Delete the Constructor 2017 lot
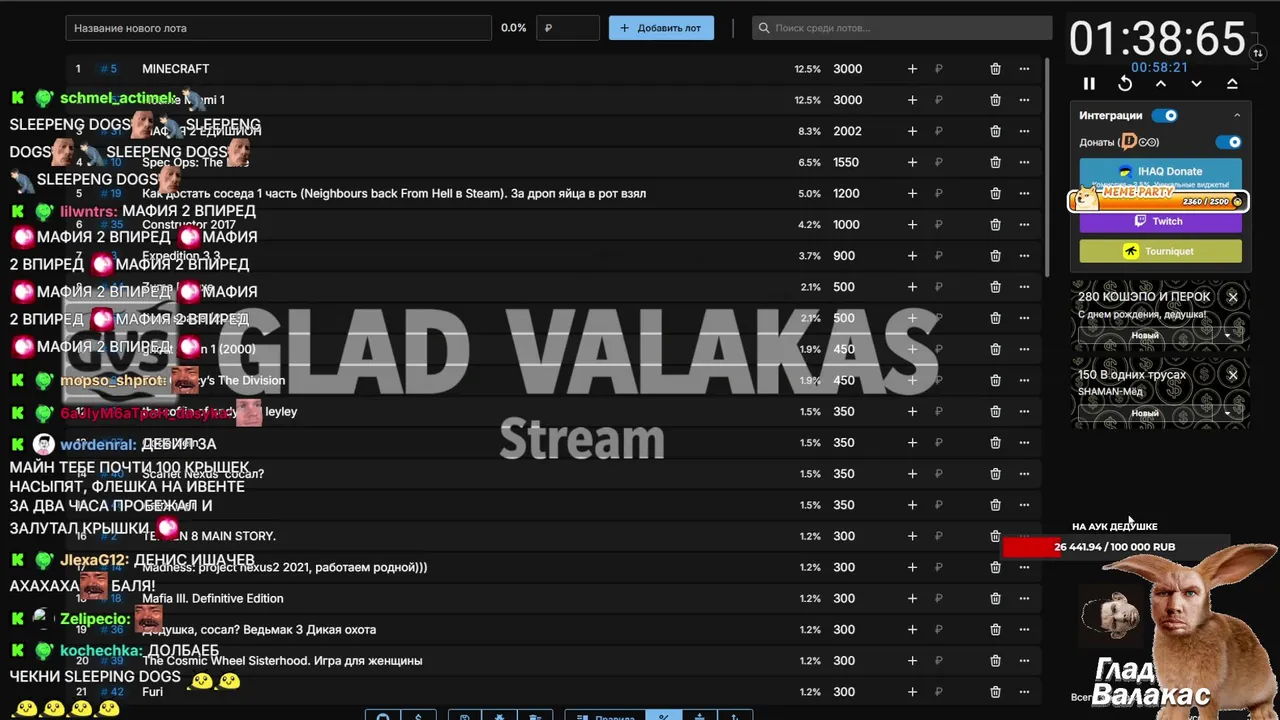 tap(995, 225)
